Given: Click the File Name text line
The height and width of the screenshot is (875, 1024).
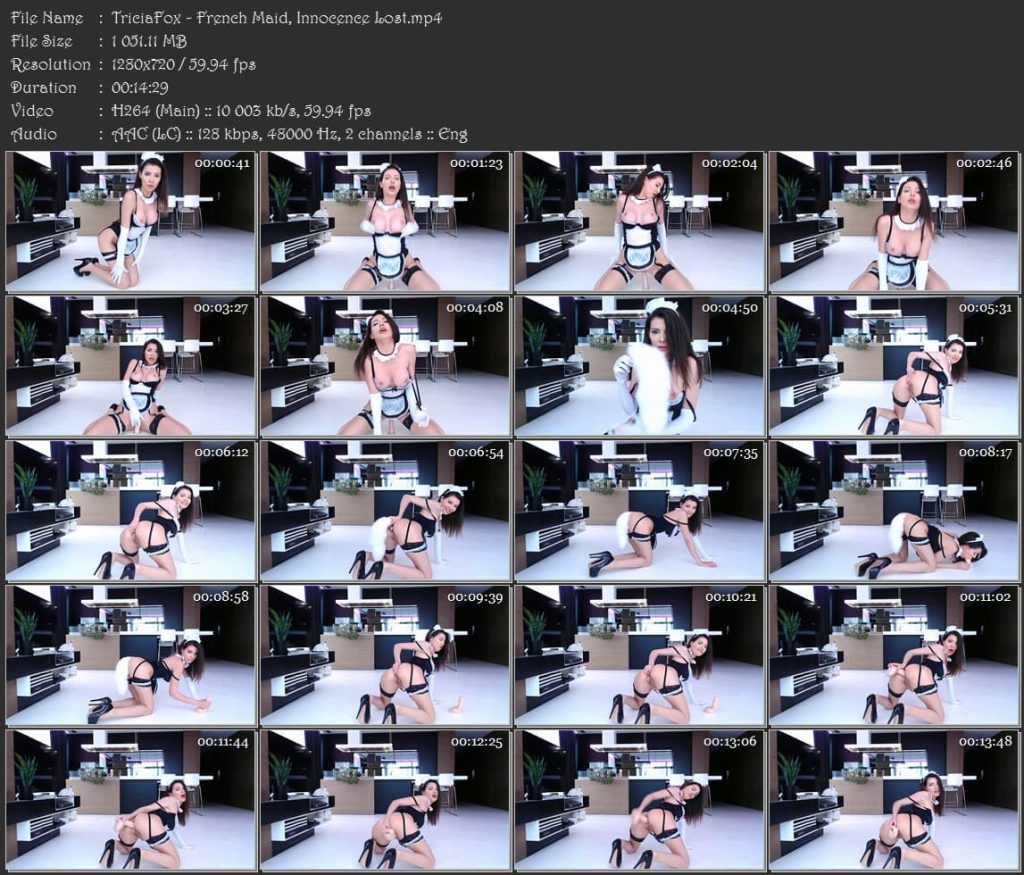Looking at the screenshot, I should click(x=277, y=18).
